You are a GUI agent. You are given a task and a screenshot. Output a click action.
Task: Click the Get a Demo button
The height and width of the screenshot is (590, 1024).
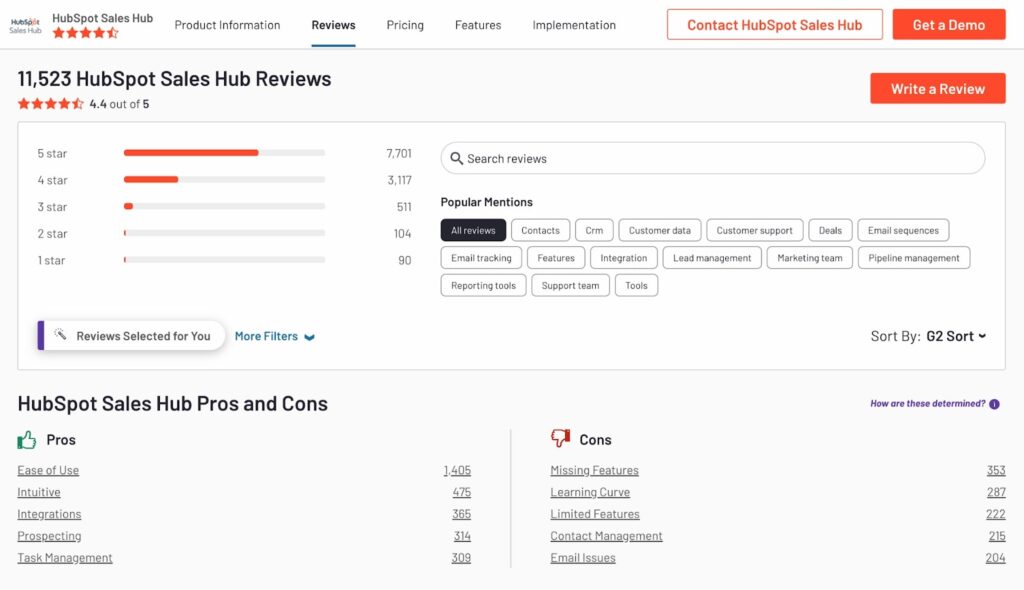[949, 25]
